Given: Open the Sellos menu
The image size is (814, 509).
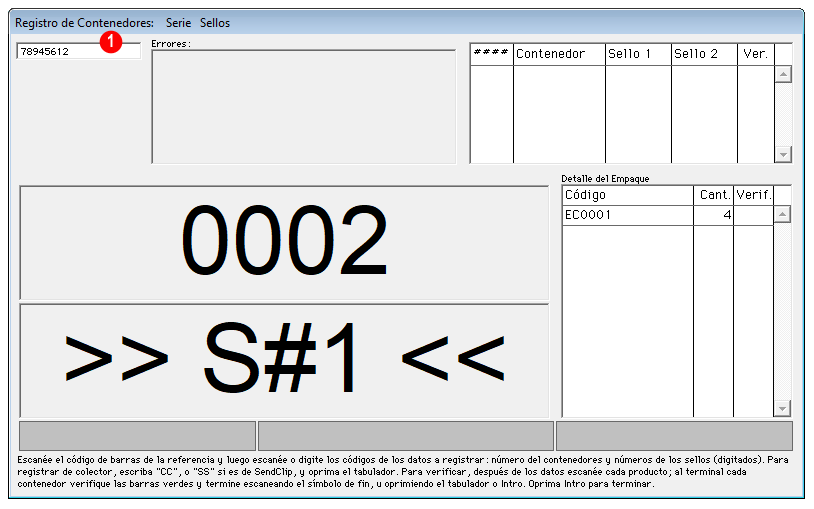Looking at the screenshot, I should pos(214,23).
